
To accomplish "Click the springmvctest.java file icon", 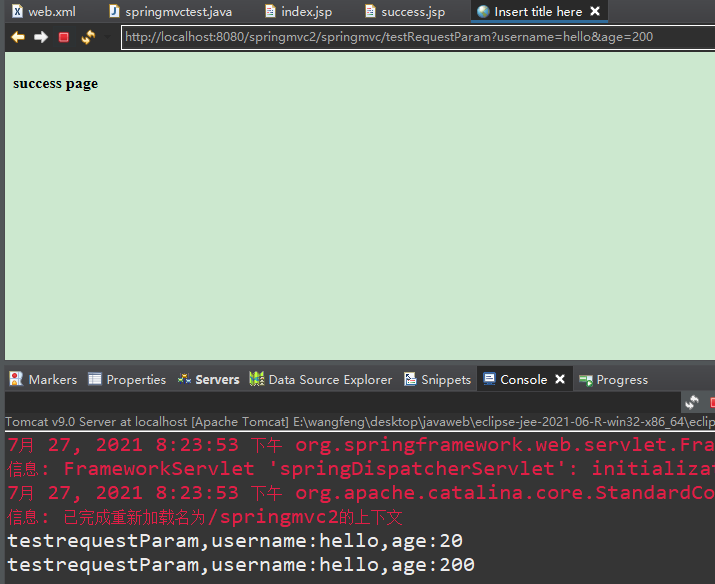I will click(114, 11).
